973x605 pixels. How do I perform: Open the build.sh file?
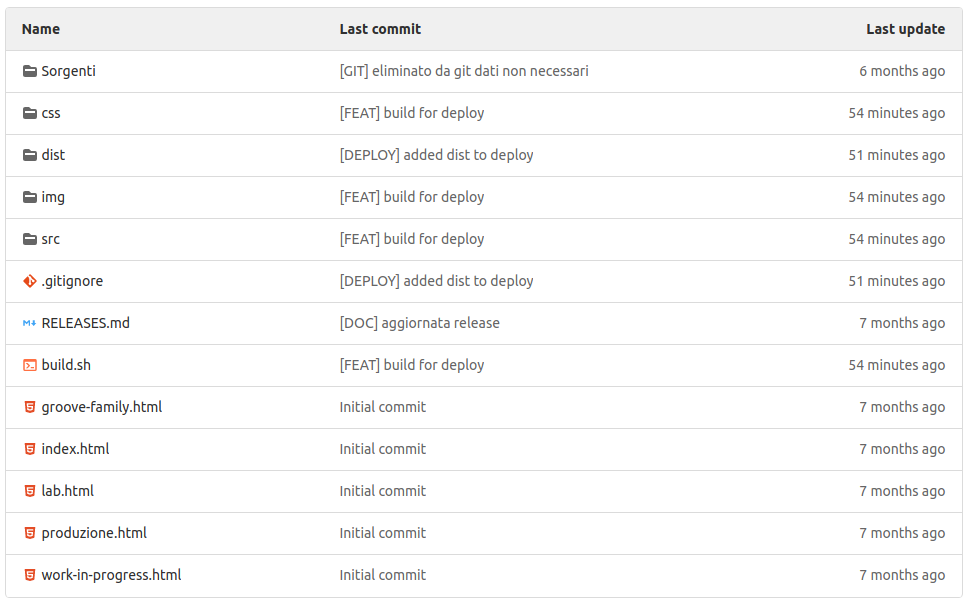point(66,365)
